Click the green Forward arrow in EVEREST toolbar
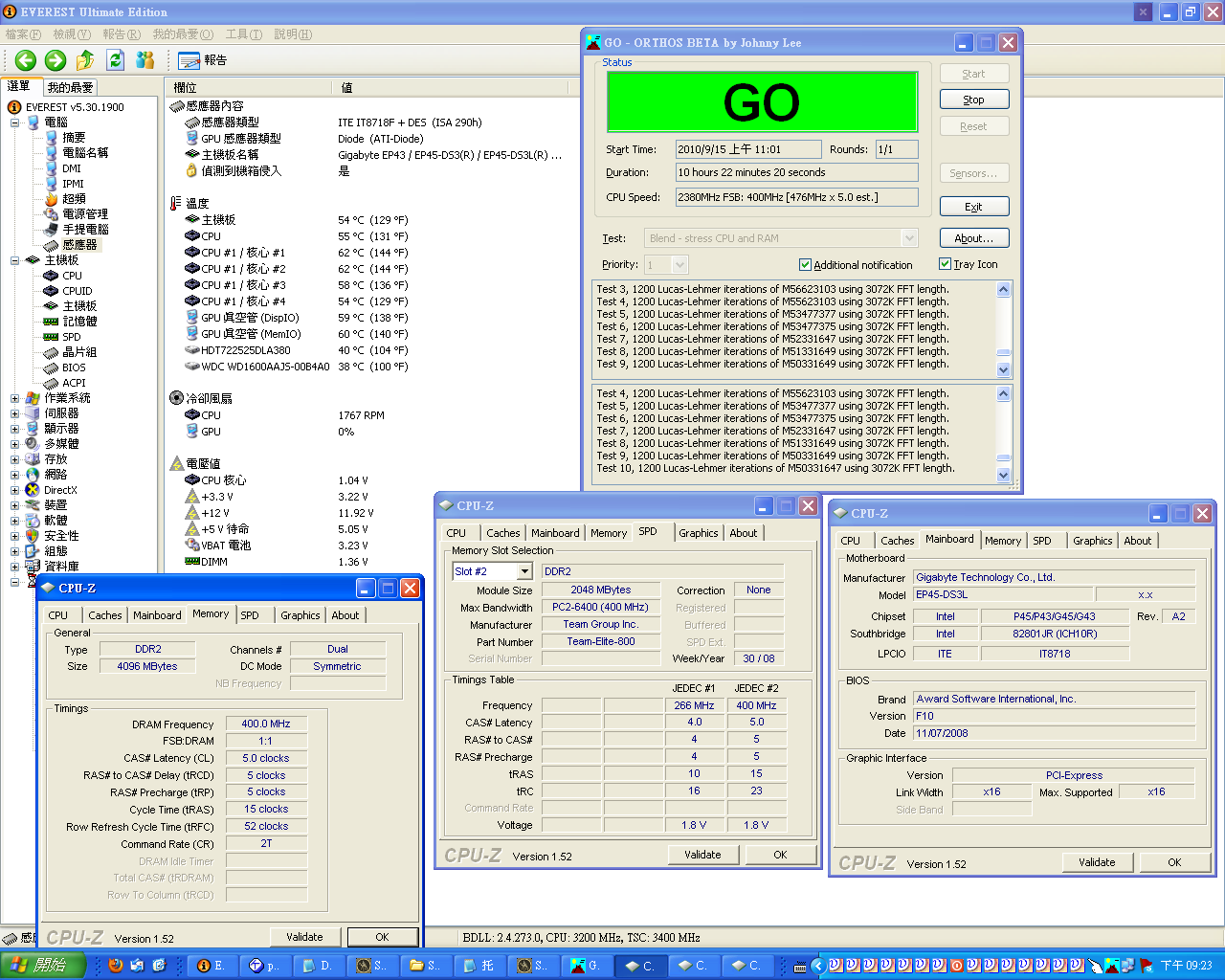 [x=56, y=60]
